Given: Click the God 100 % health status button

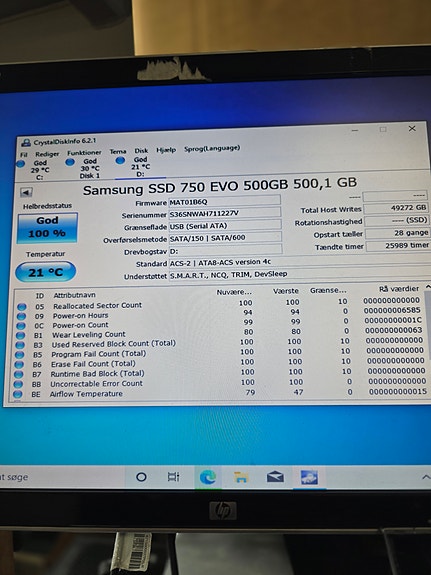Looking at the screenshot, I should coord(47,227).
